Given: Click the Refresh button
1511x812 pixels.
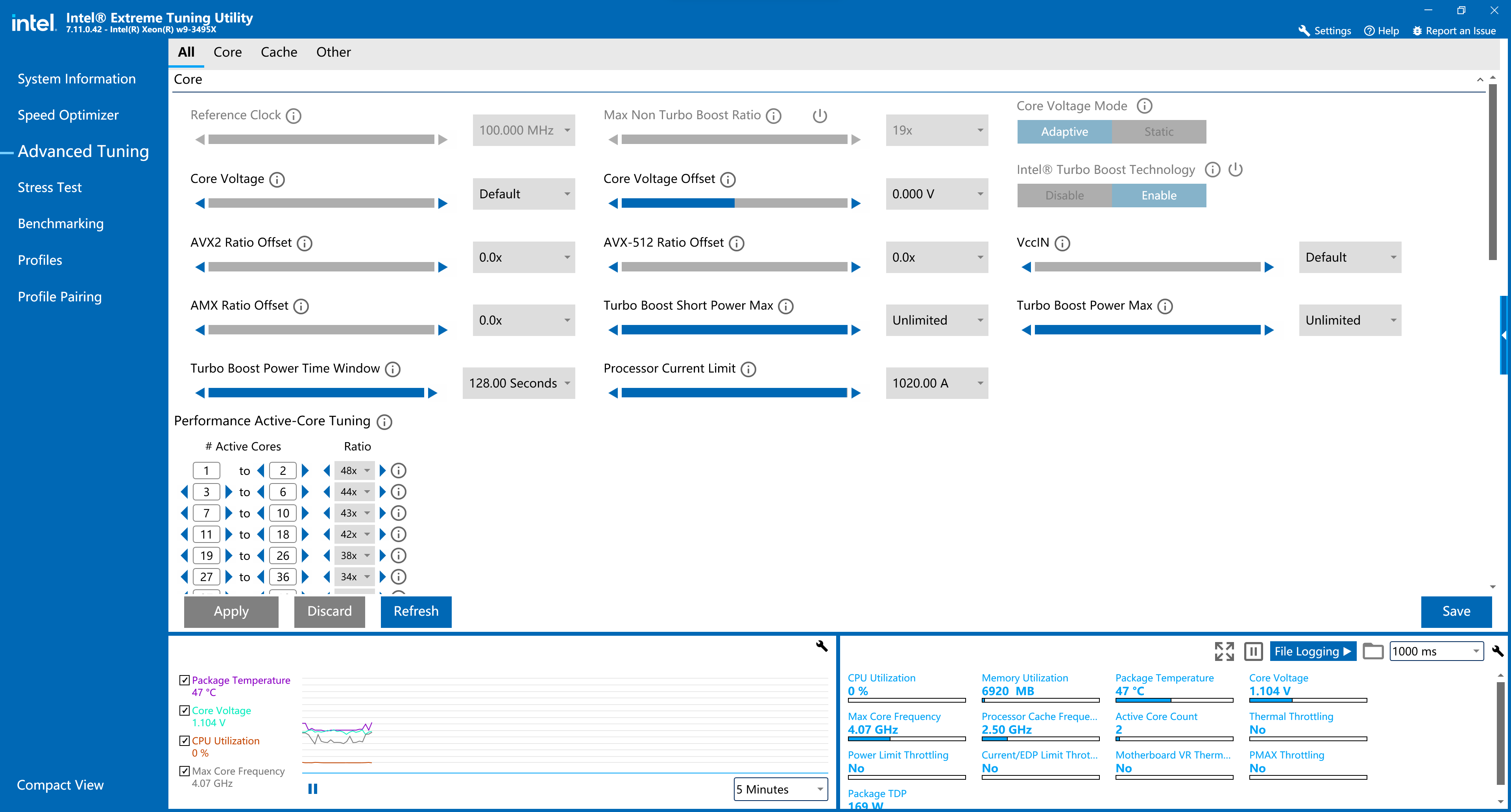Looking at the screenshot, I should click(416, 611).
